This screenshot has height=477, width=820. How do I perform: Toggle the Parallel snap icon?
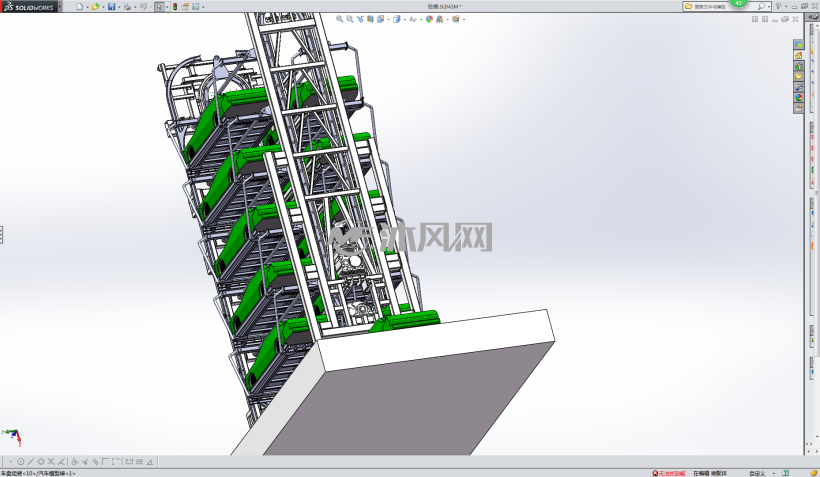tap(95, 461)
